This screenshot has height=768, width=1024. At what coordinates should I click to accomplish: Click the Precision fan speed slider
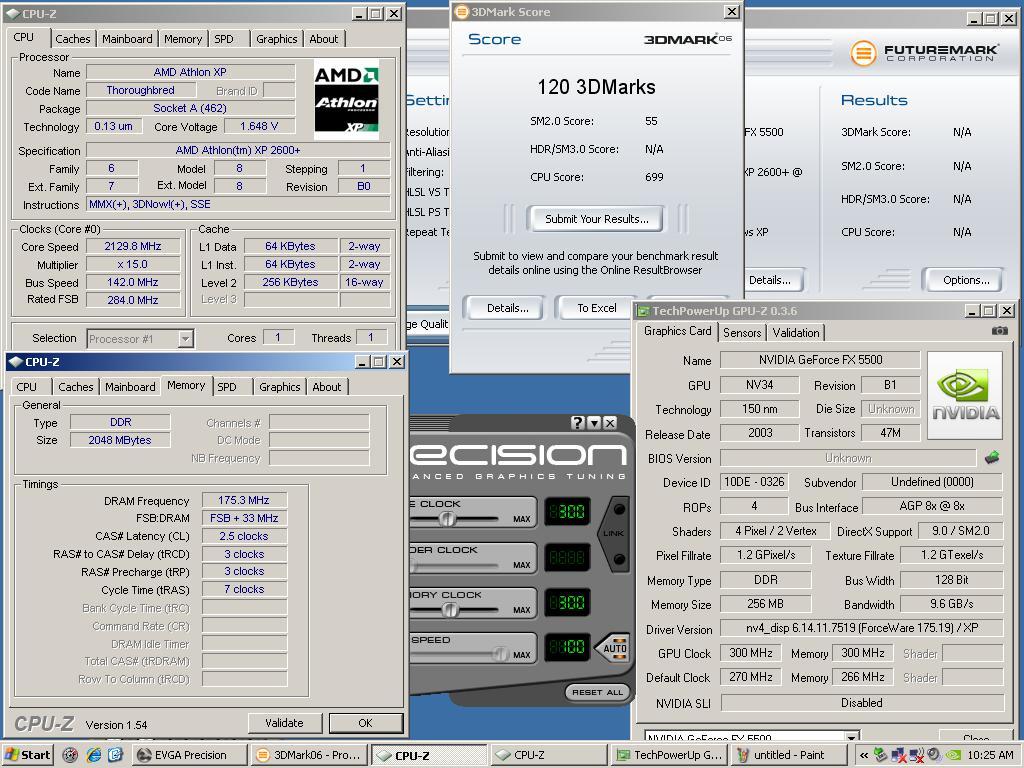(500, 654)
